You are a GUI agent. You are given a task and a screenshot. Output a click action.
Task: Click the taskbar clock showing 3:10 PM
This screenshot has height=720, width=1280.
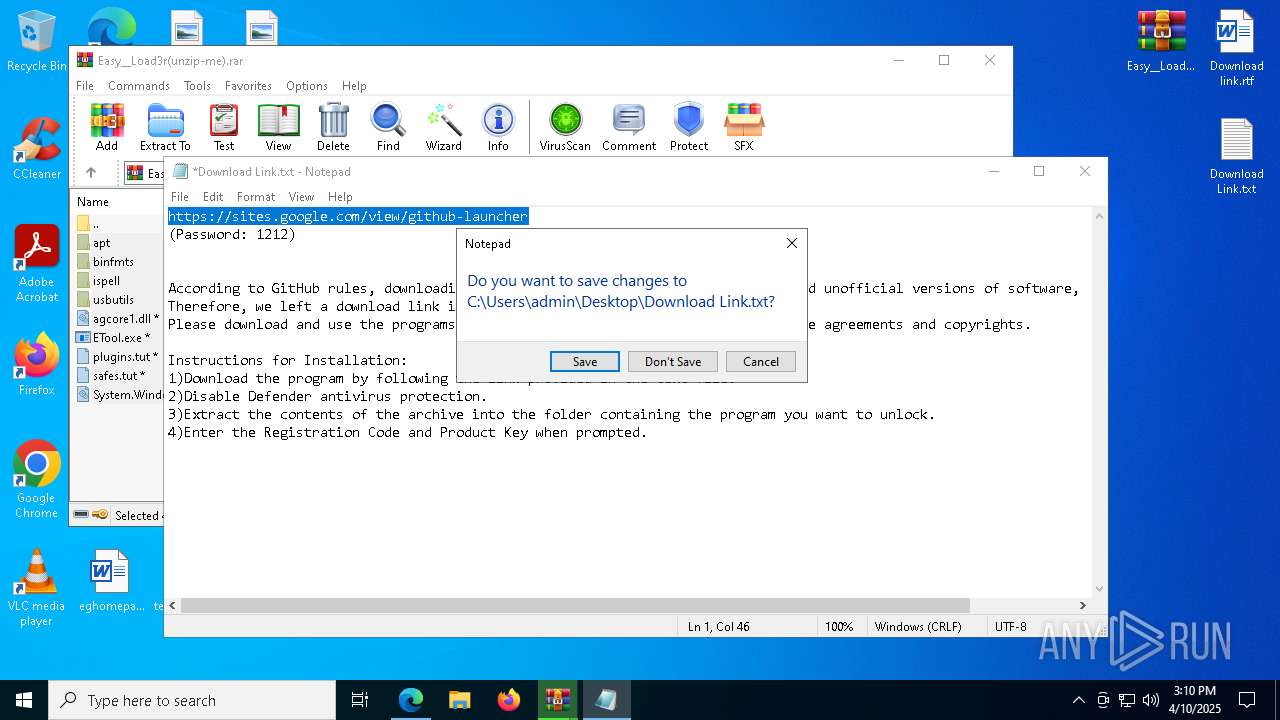pos(1195,700)
